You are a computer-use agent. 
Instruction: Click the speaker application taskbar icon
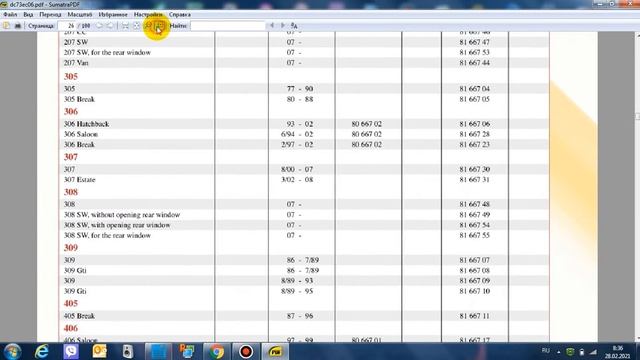pyautogui.click(x=128, y=351)
